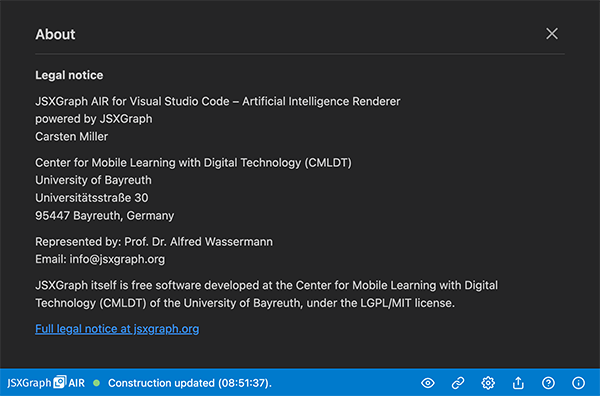Screen dimensions: 600x396
Task: Click the 'JSXGraph AIR for Visual Studio Code' line
Action: tap(218, 101)
